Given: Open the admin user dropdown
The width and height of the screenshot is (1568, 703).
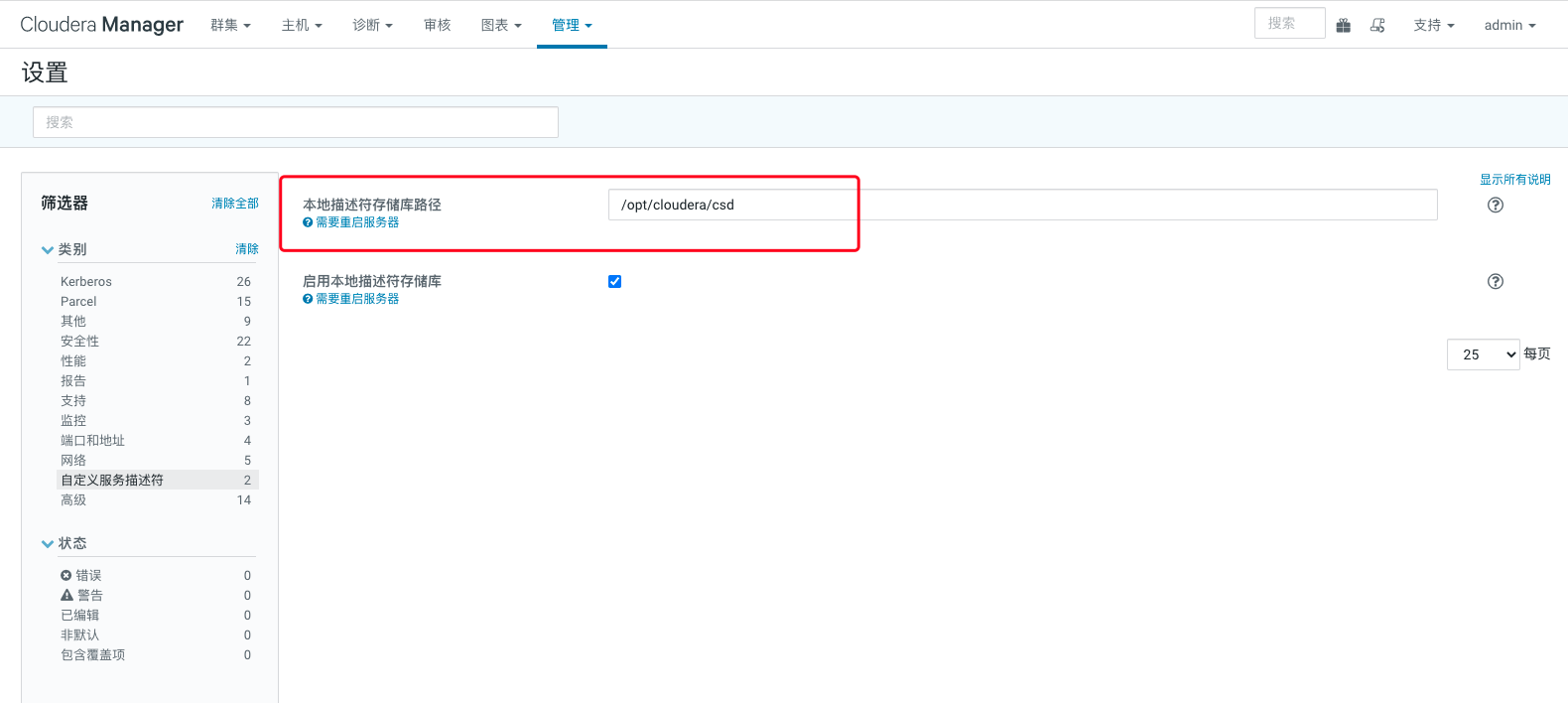Looking at the screenshot, I should click(1508, 25).
